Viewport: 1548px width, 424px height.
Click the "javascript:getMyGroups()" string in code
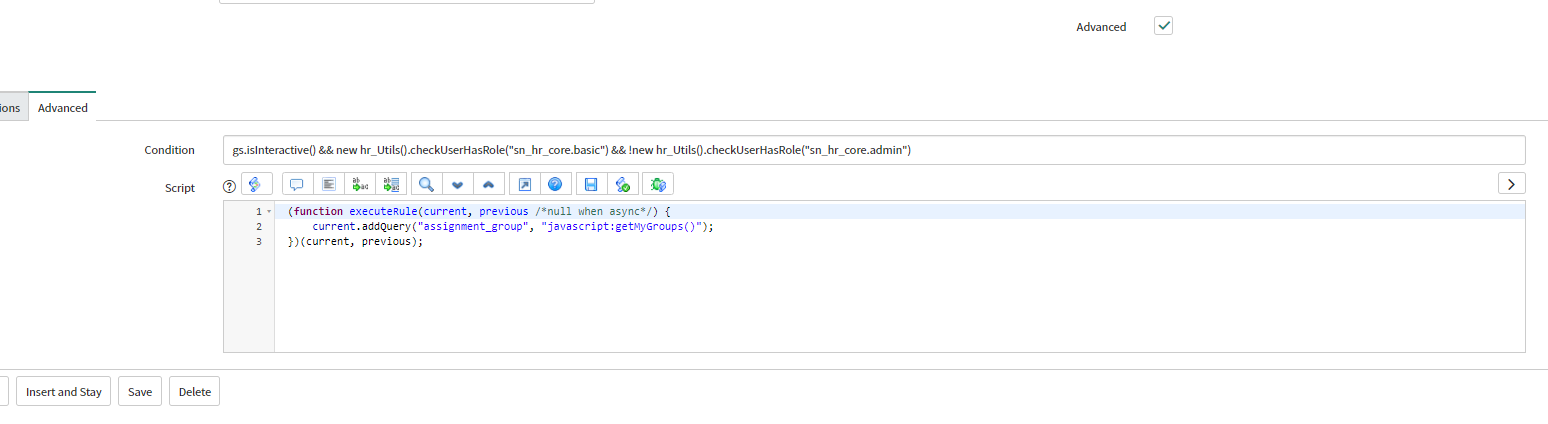[x=624, y=227]
